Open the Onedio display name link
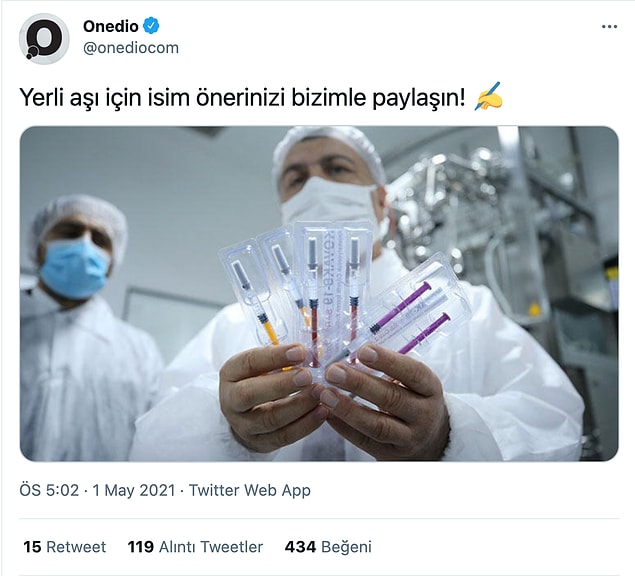The height and width of the screenshot is (576, 635). click(x=111, y=26)
